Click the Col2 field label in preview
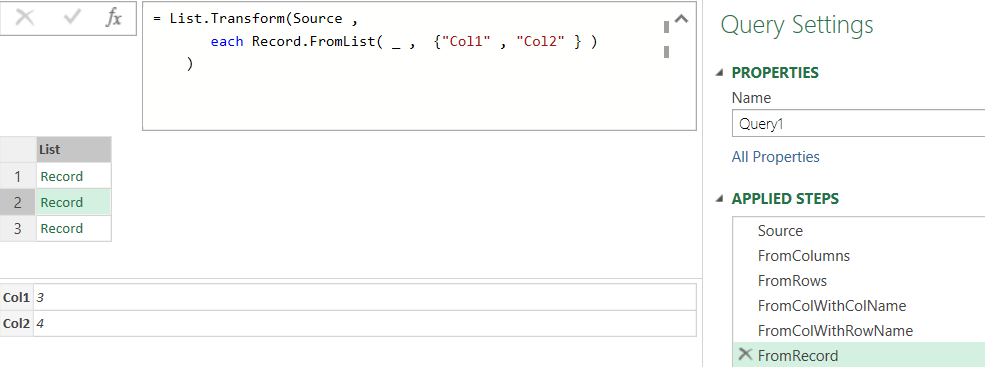The width and height of the screenshot is (985, 367). click(16, 324)
